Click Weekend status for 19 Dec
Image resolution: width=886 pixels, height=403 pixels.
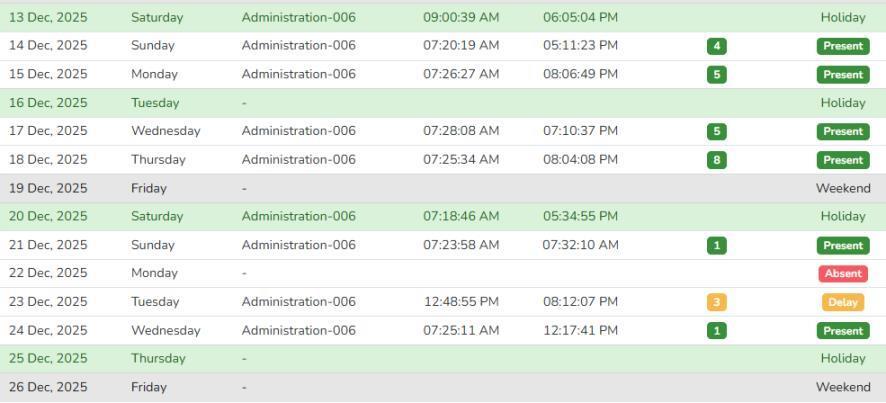click(x=842, y=188)
